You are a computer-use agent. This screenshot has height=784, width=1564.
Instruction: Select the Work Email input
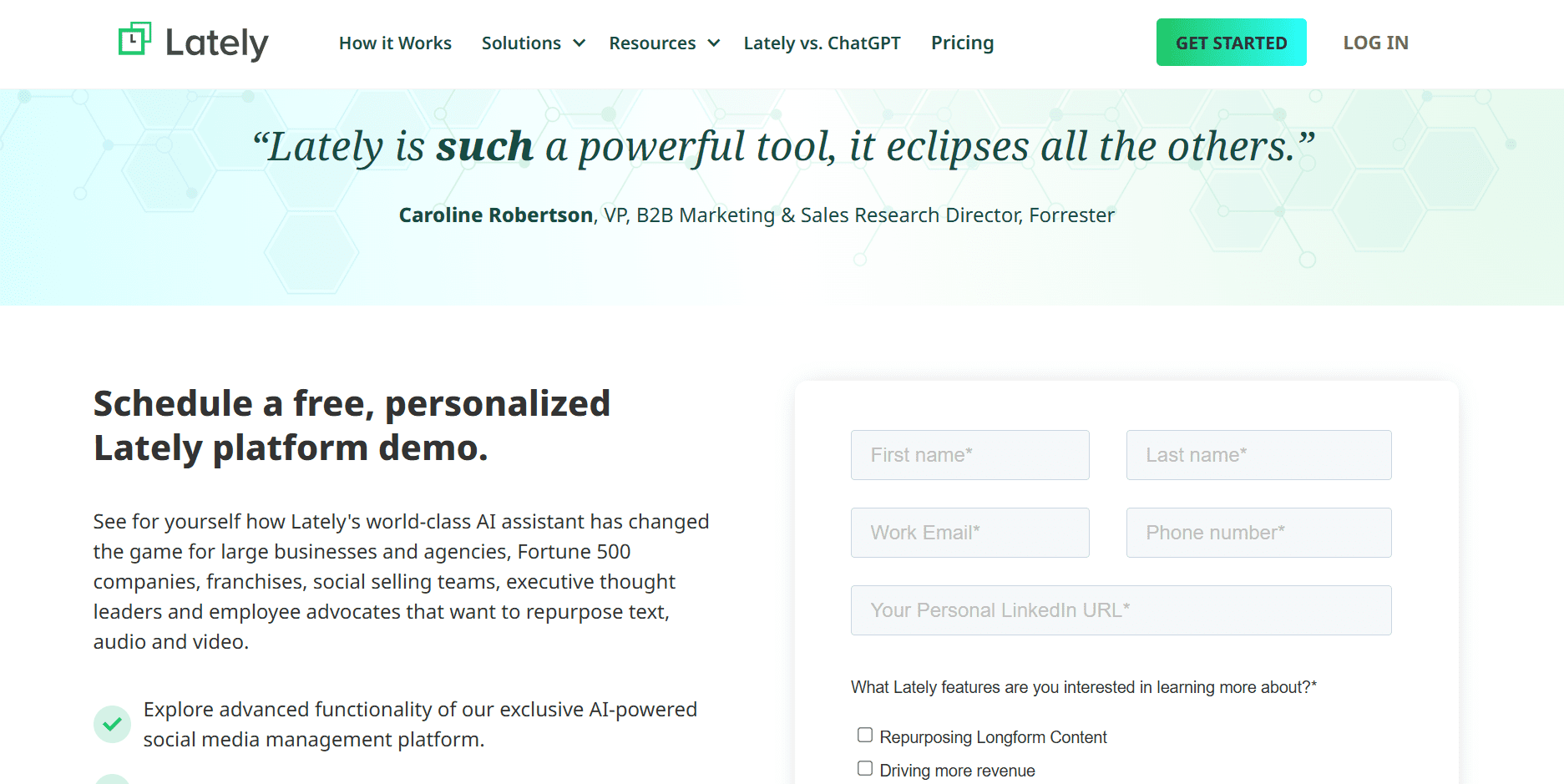(969, 533)
